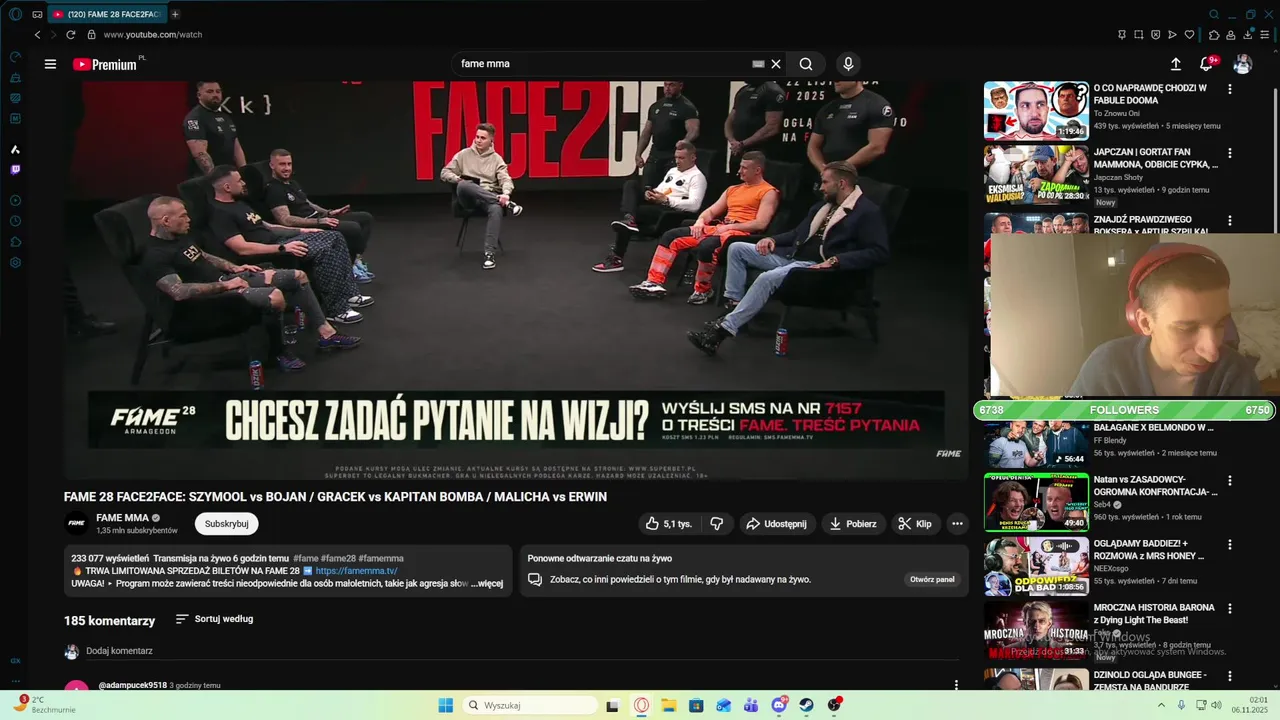Subscribe with the Subskrybuj button

coord(227,523)
